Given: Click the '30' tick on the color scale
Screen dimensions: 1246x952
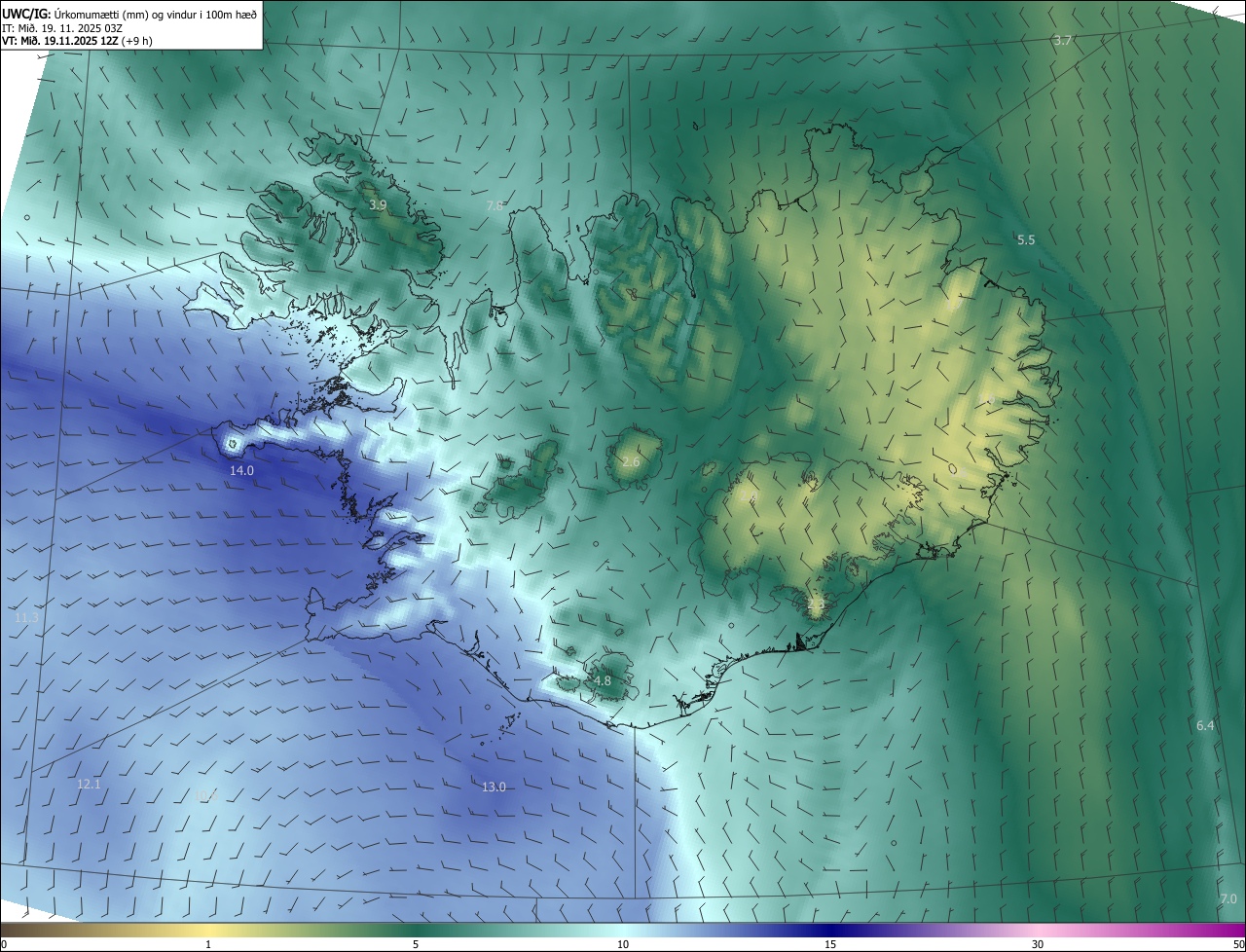Looking at the screenshot, I should coord(1038,944).
